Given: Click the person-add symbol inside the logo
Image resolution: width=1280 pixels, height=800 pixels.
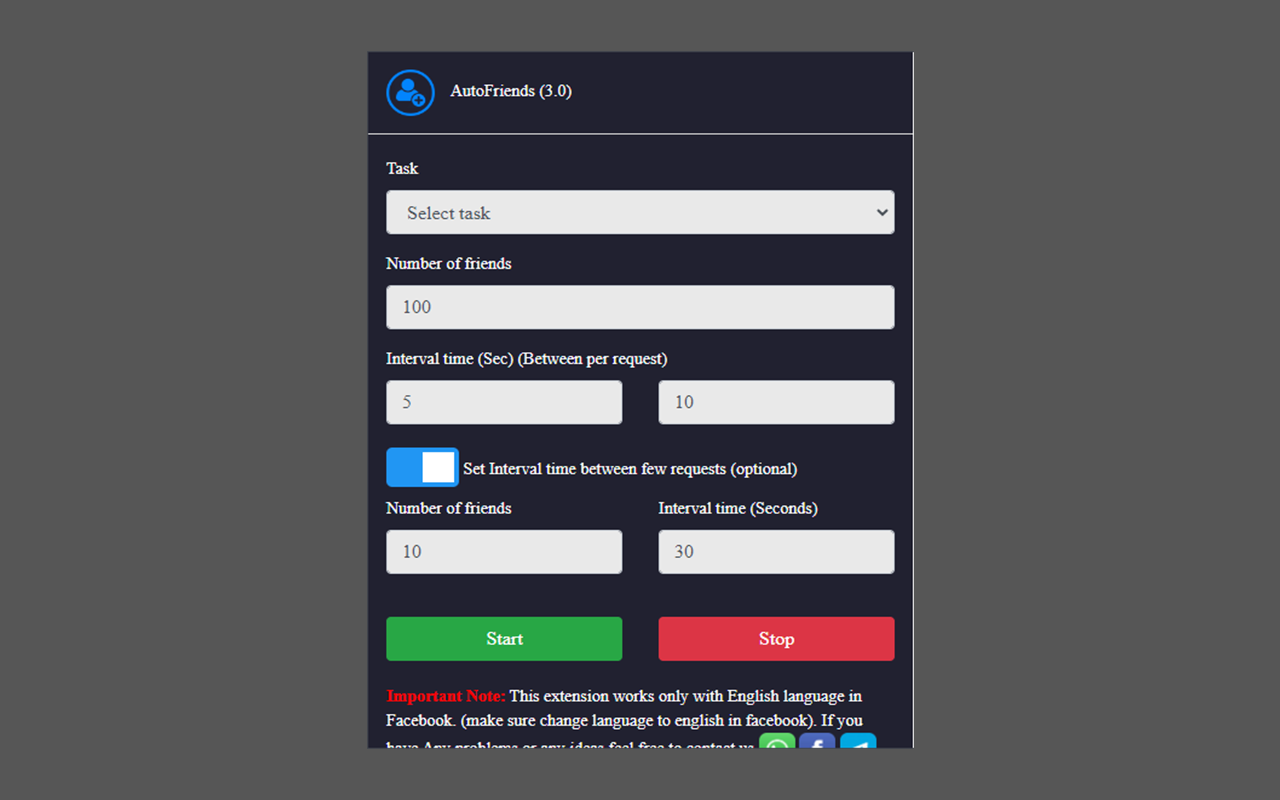Looking at the screenshot, I should click(x=410, y=92).
